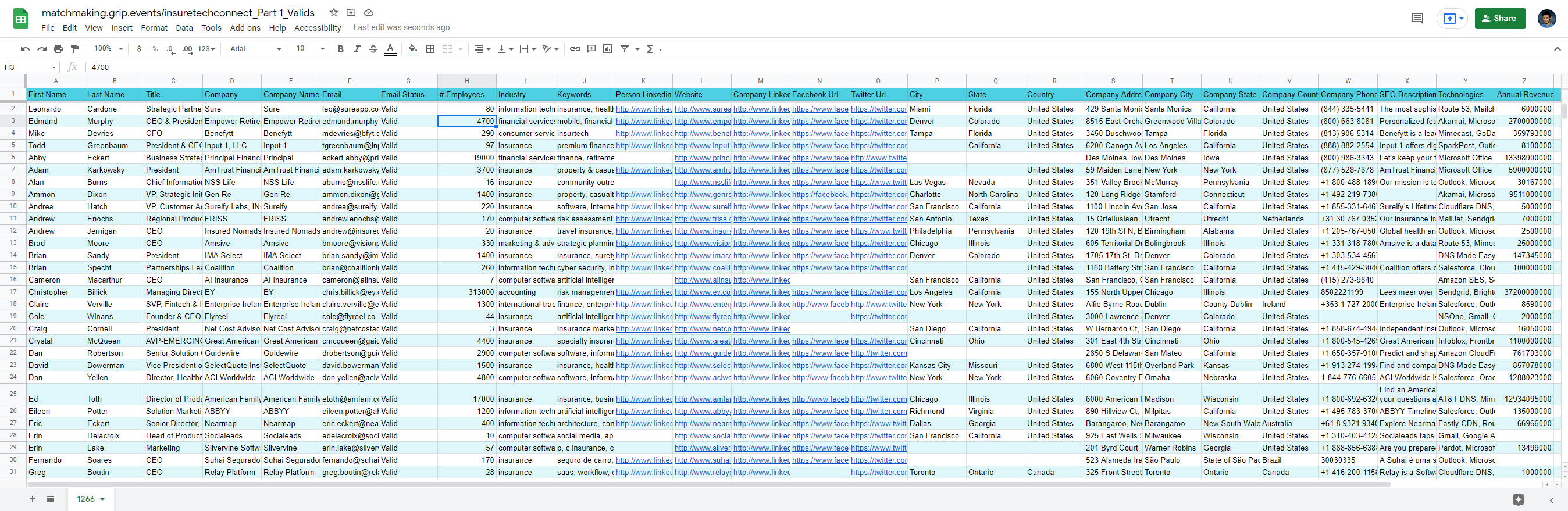
Task: Open the File menu
Action: pos(48,28)
